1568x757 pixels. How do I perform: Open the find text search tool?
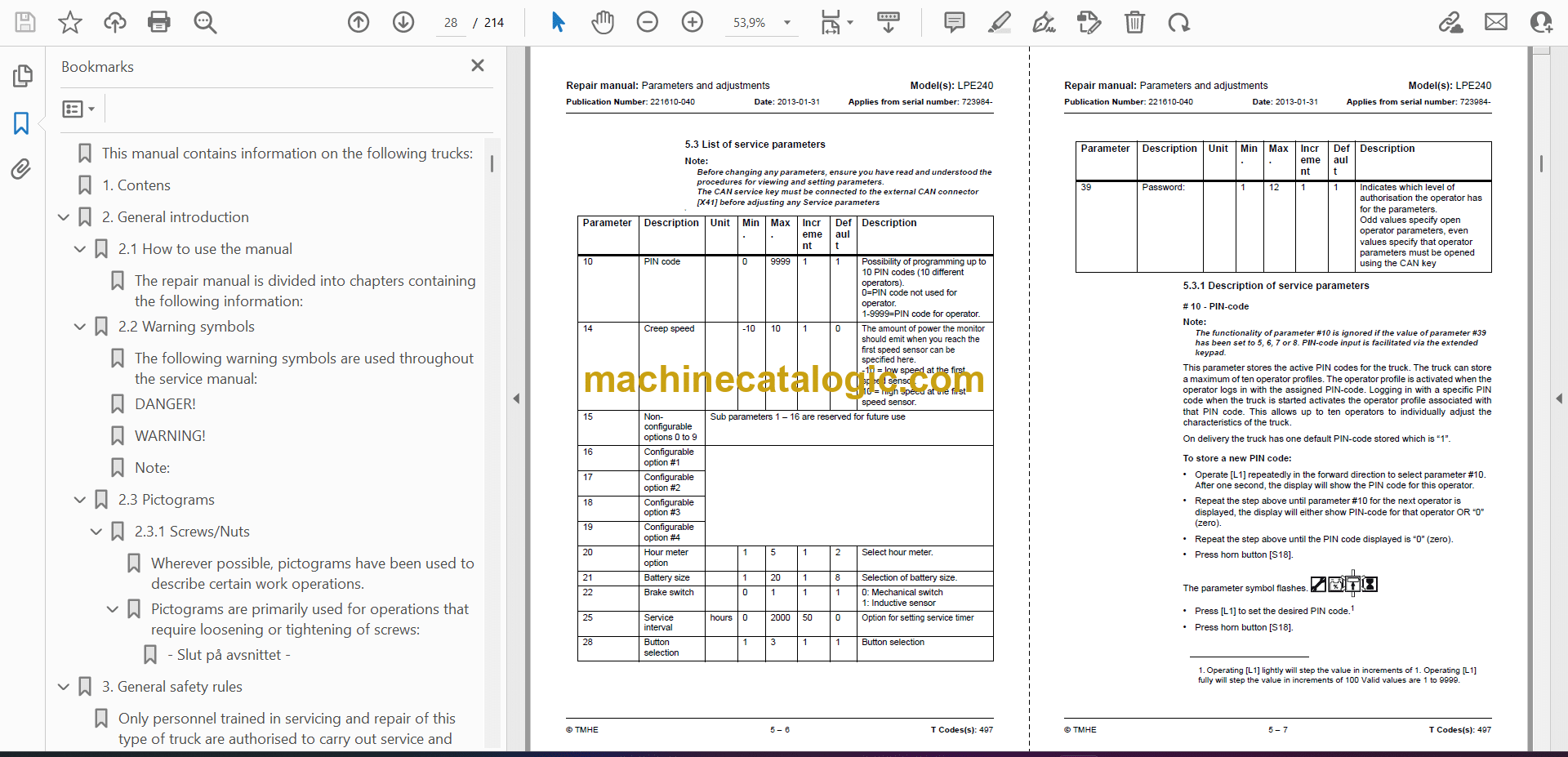tap(205, 22)
